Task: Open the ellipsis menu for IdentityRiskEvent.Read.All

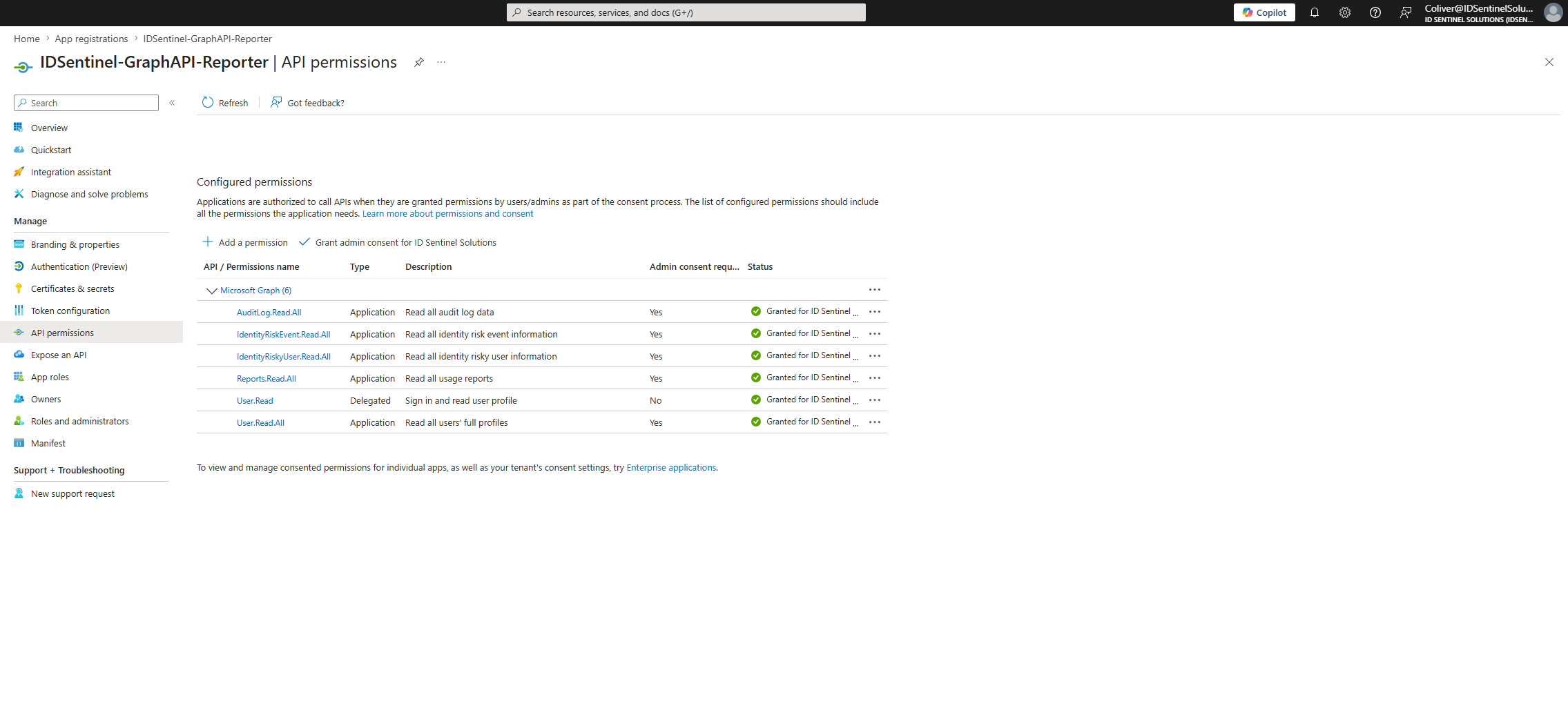Action: click(x=875, y=334)
